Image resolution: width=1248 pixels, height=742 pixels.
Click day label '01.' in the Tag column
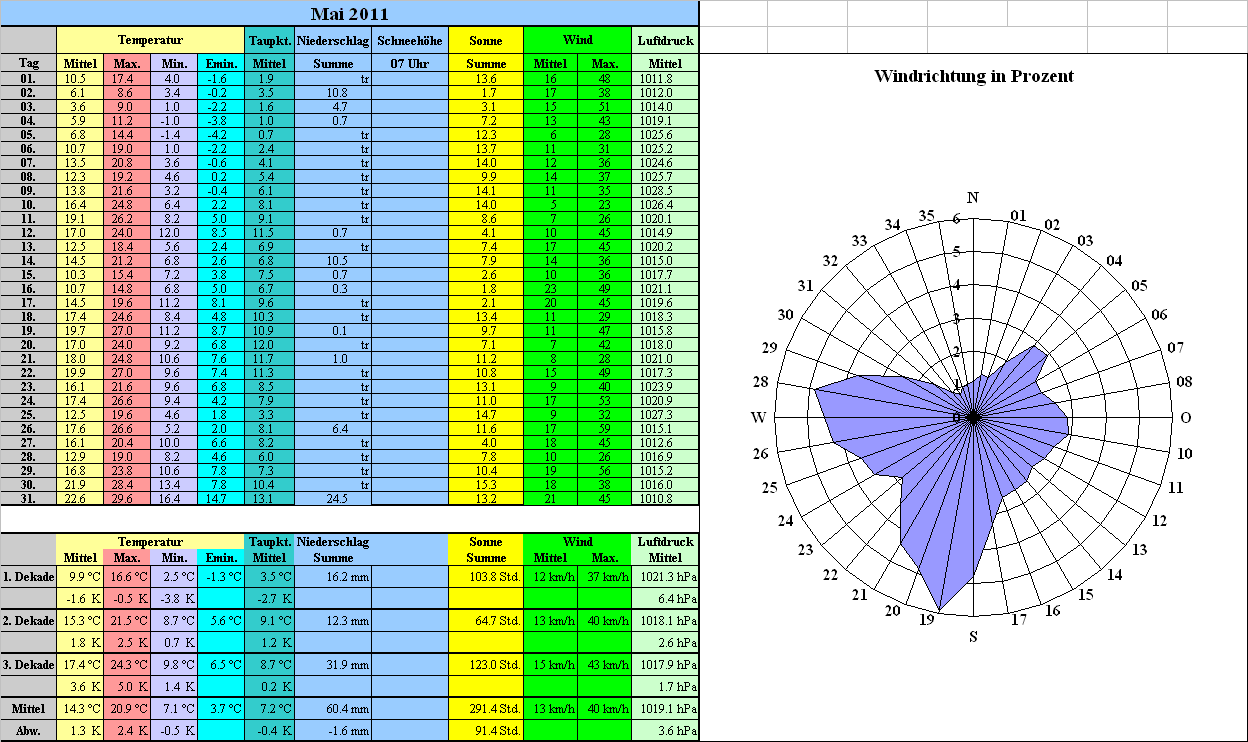point(29,78)
